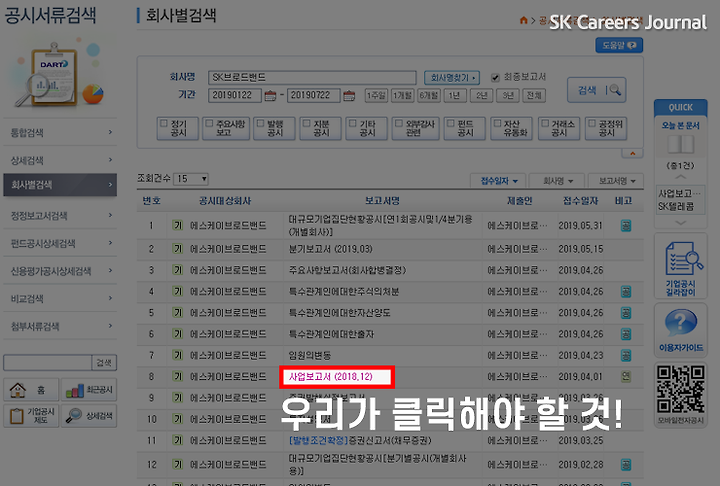720x486 pixels.
Task: Click sidebar 검색 button
Action: [104, 363]
